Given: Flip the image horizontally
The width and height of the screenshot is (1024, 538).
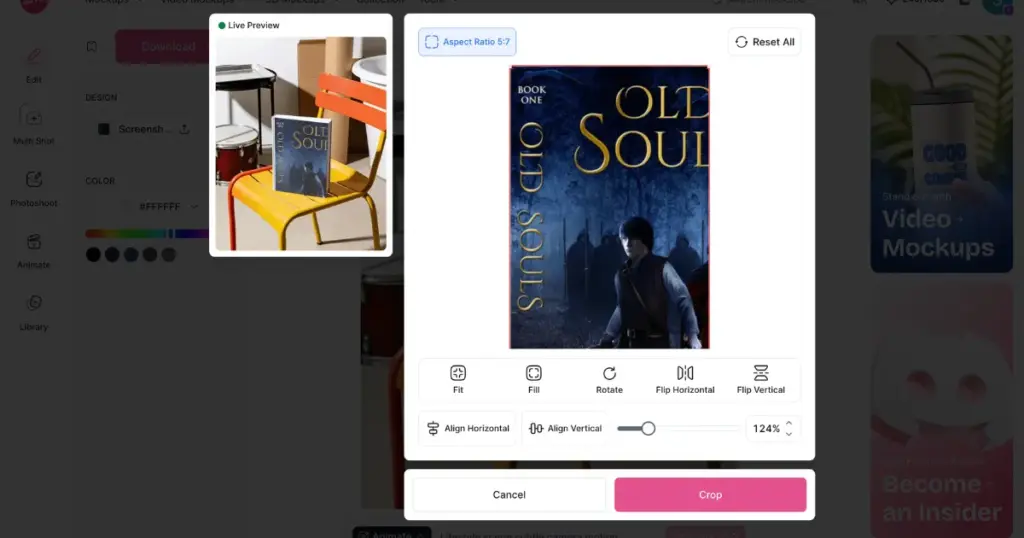Looking at the screenshot, I should pos(685,379).
